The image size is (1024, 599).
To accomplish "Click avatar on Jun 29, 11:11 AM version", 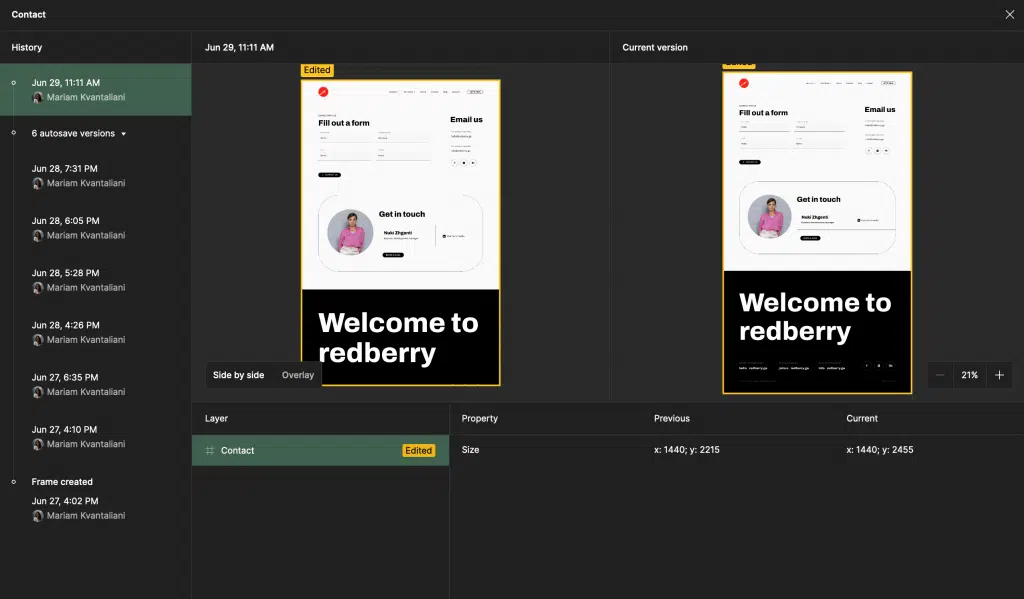I will pyautogui.click(x=38, y=98).
